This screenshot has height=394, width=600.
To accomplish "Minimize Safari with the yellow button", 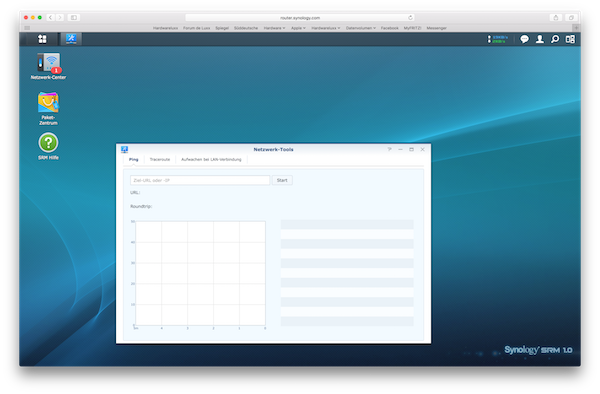I will coord(33,18).
